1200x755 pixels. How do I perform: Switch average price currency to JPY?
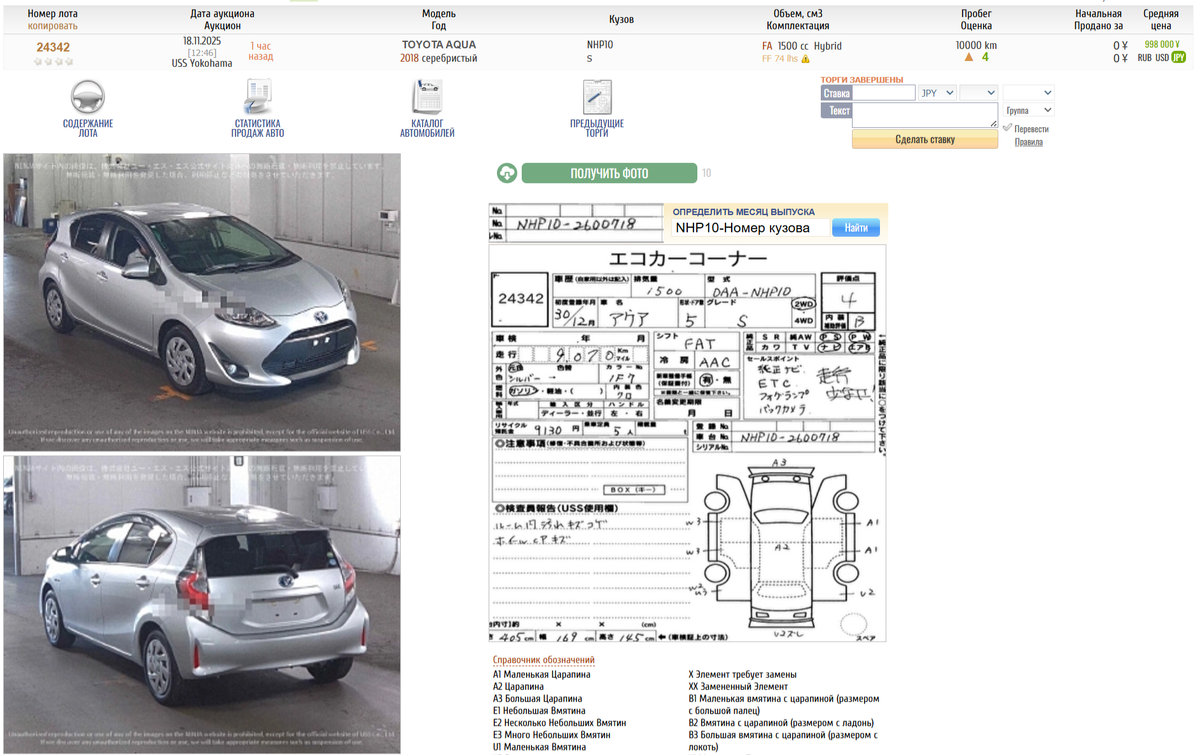[x=1179, y=57]
